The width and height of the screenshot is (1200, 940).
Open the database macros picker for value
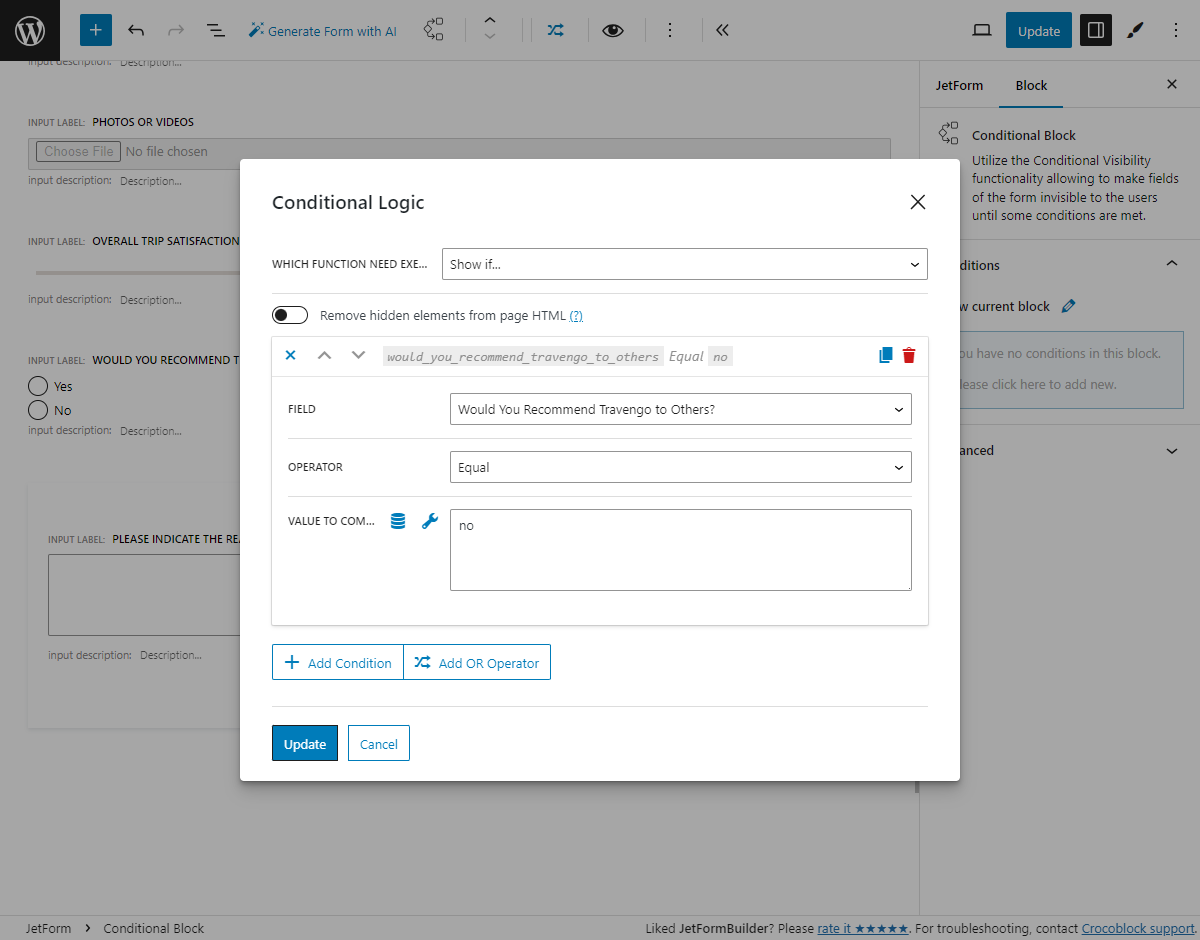[x=398, y=520]
